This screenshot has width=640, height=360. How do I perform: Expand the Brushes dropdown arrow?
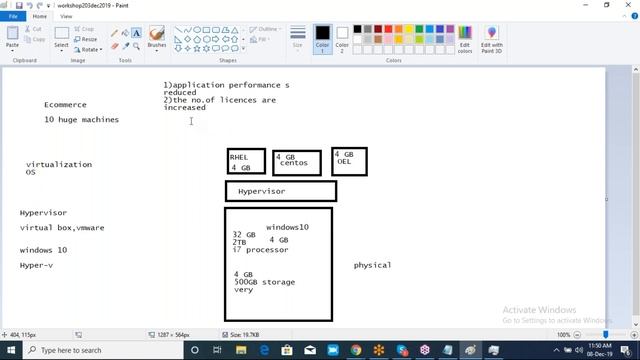click(x=157, y=51)
